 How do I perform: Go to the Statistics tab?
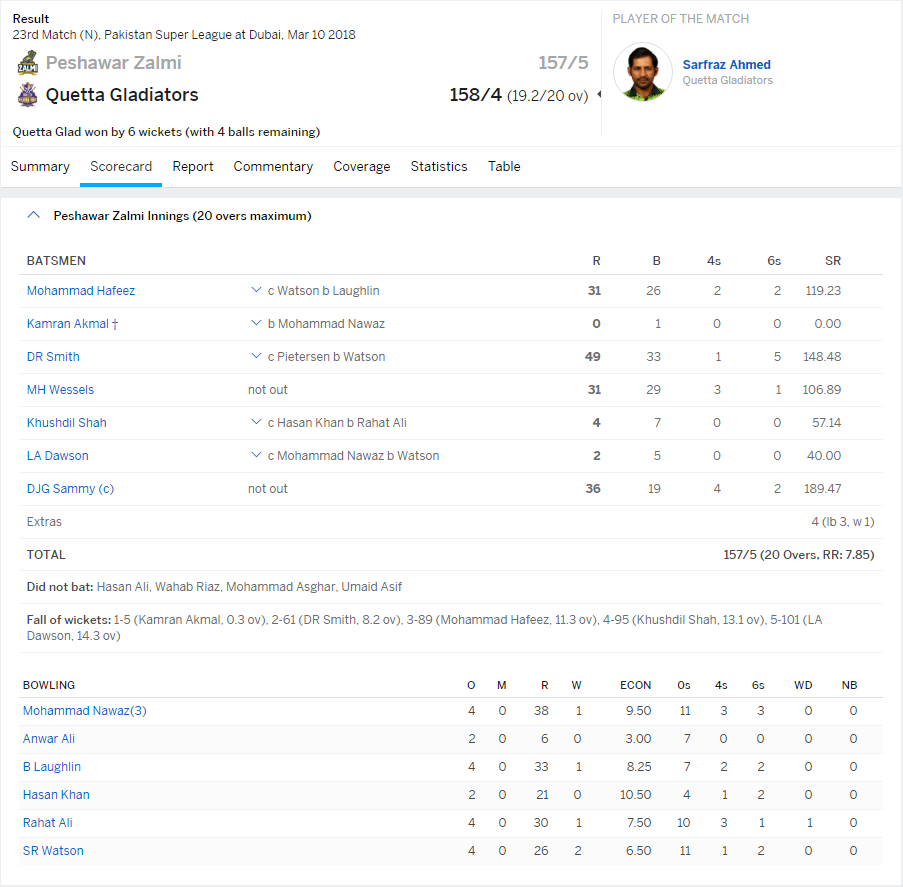pos(438,167)
